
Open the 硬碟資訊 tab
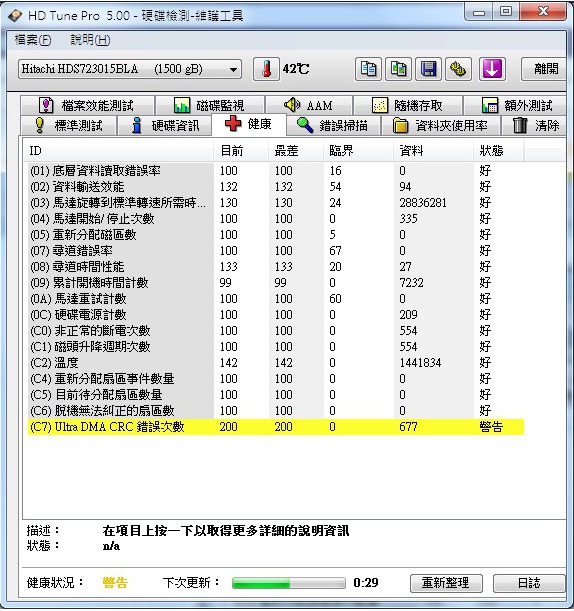pos(164,125)
